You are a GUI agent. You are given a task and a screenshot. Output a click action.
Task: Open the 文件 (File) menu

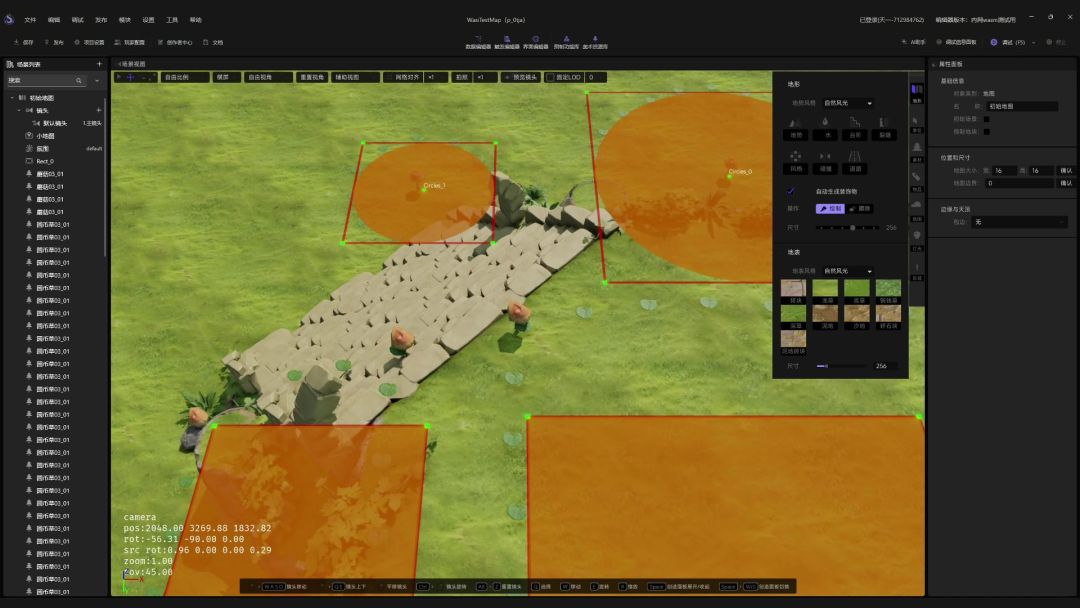pos(30,19)
